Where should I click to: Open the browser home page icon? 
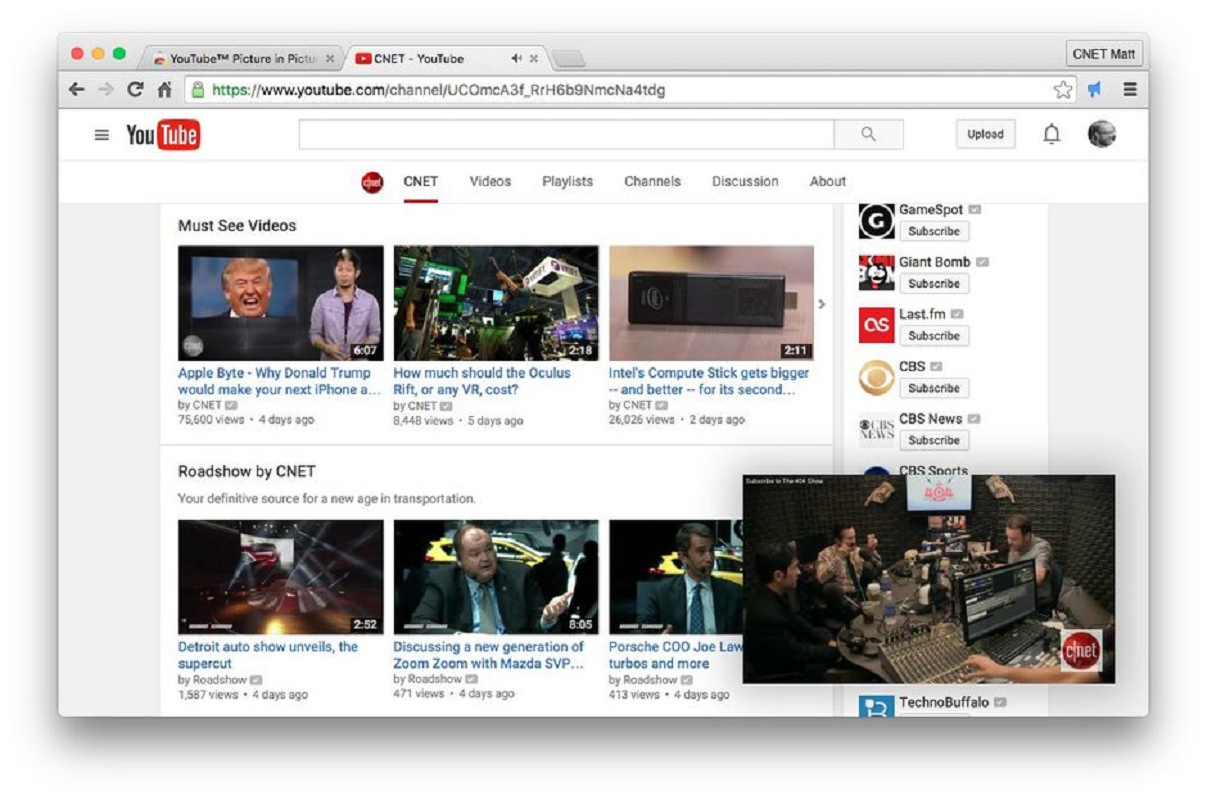click(164, 90)
